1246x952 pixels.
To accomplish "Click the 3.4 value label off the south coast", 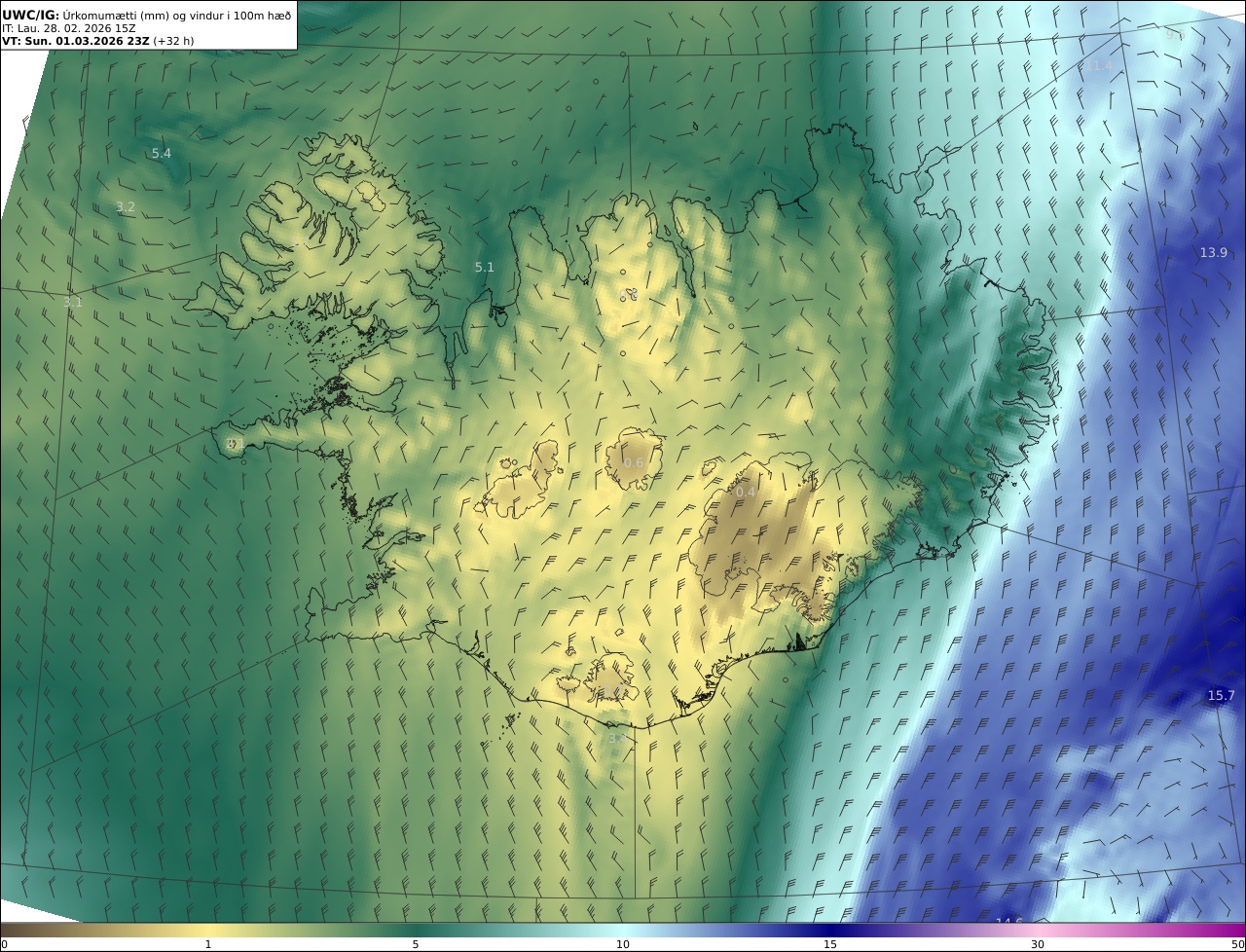I will point(618,739).
